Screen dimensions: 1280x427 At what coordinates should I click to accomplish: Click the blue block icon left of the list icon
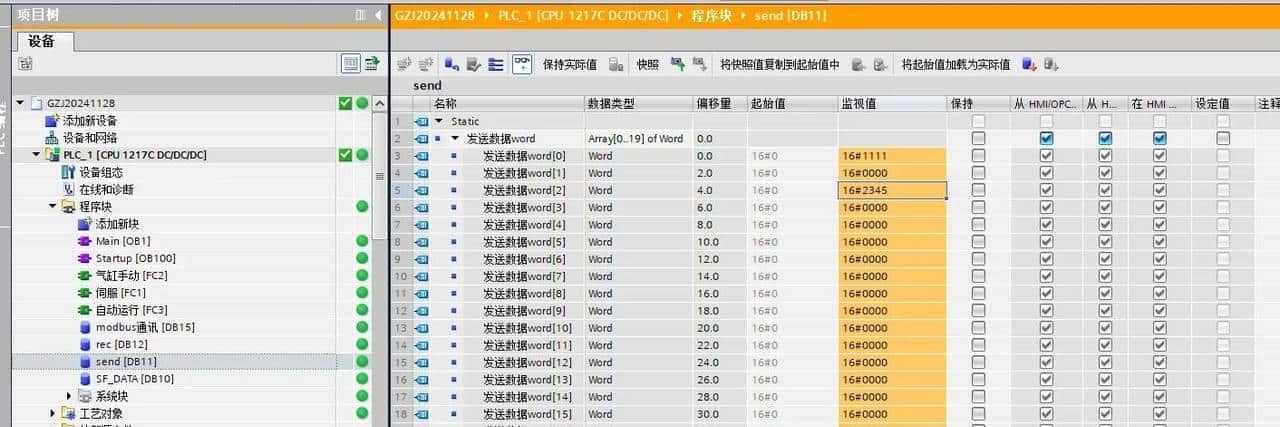click(452, 64)
